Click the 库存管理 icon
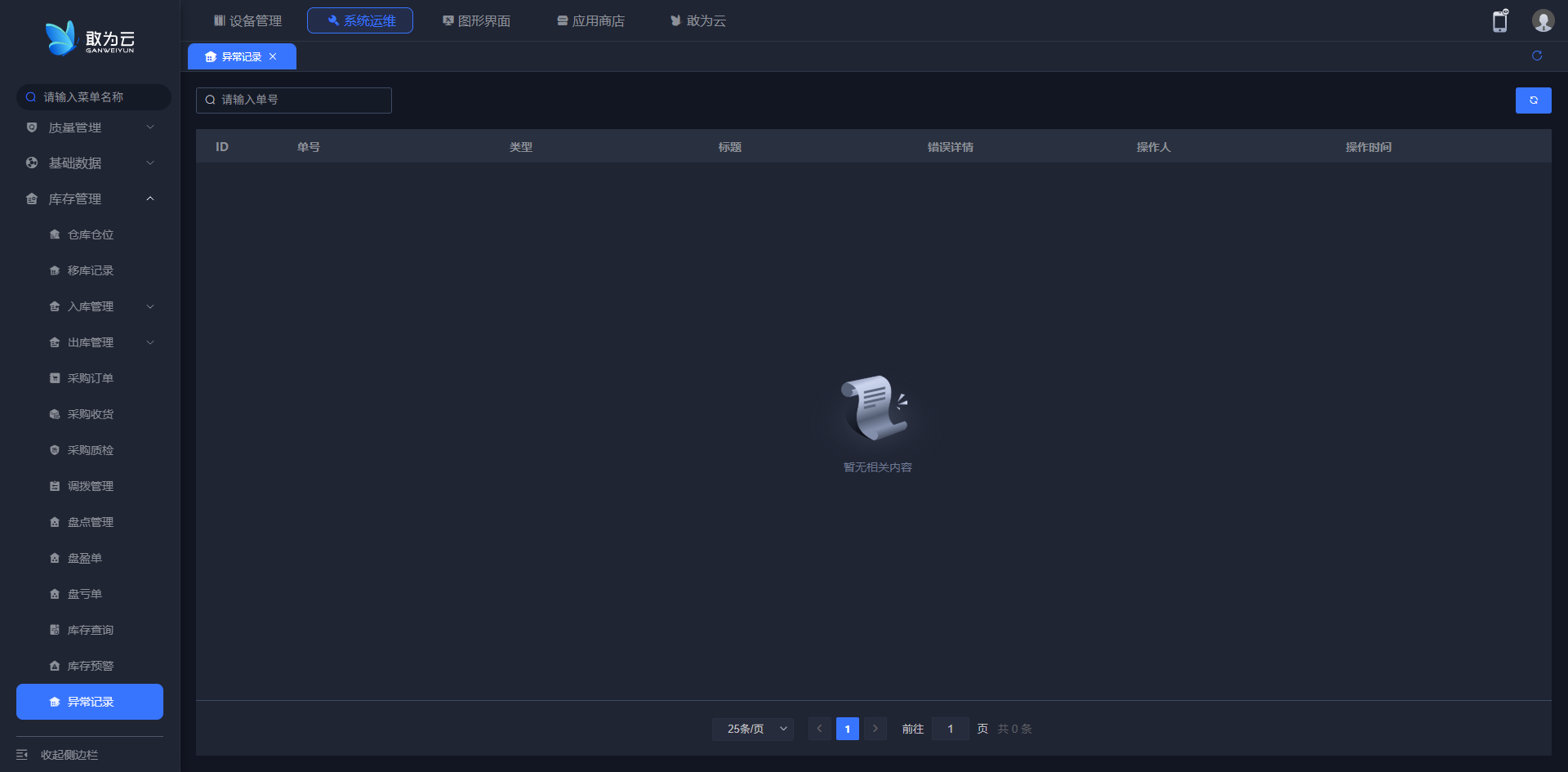The width and height of the screenshot is (1568, 772). tap(32, 199)
